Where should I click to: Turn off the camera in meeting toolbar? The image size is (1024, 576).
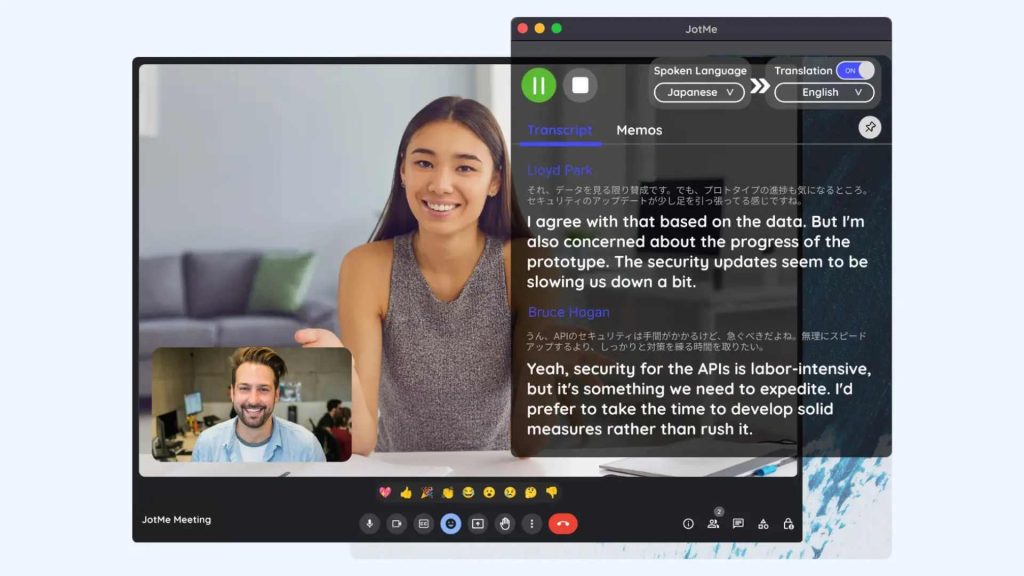coord(396,524)
